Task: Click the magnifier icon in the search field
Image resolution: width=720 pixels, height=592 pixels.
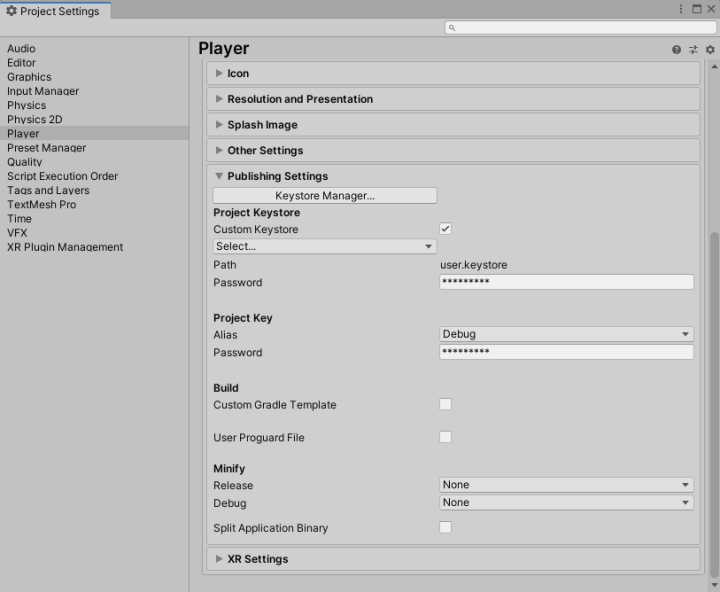Action: click(x=453, y=28)
